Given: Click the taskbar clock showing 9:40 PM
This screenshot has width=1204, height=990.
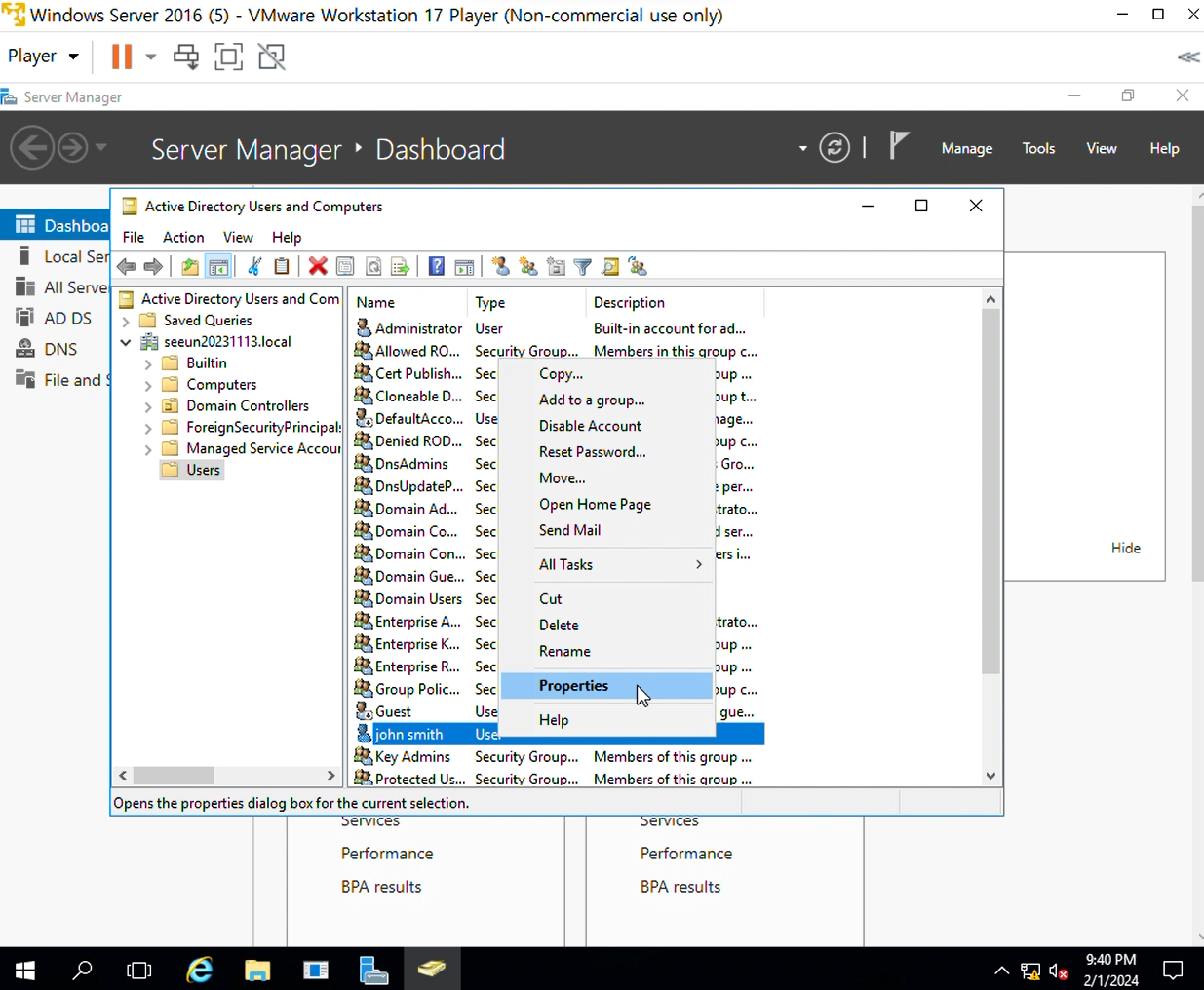Looking at the screenshot, I should pyautogui.click(x=1110, y=970).
